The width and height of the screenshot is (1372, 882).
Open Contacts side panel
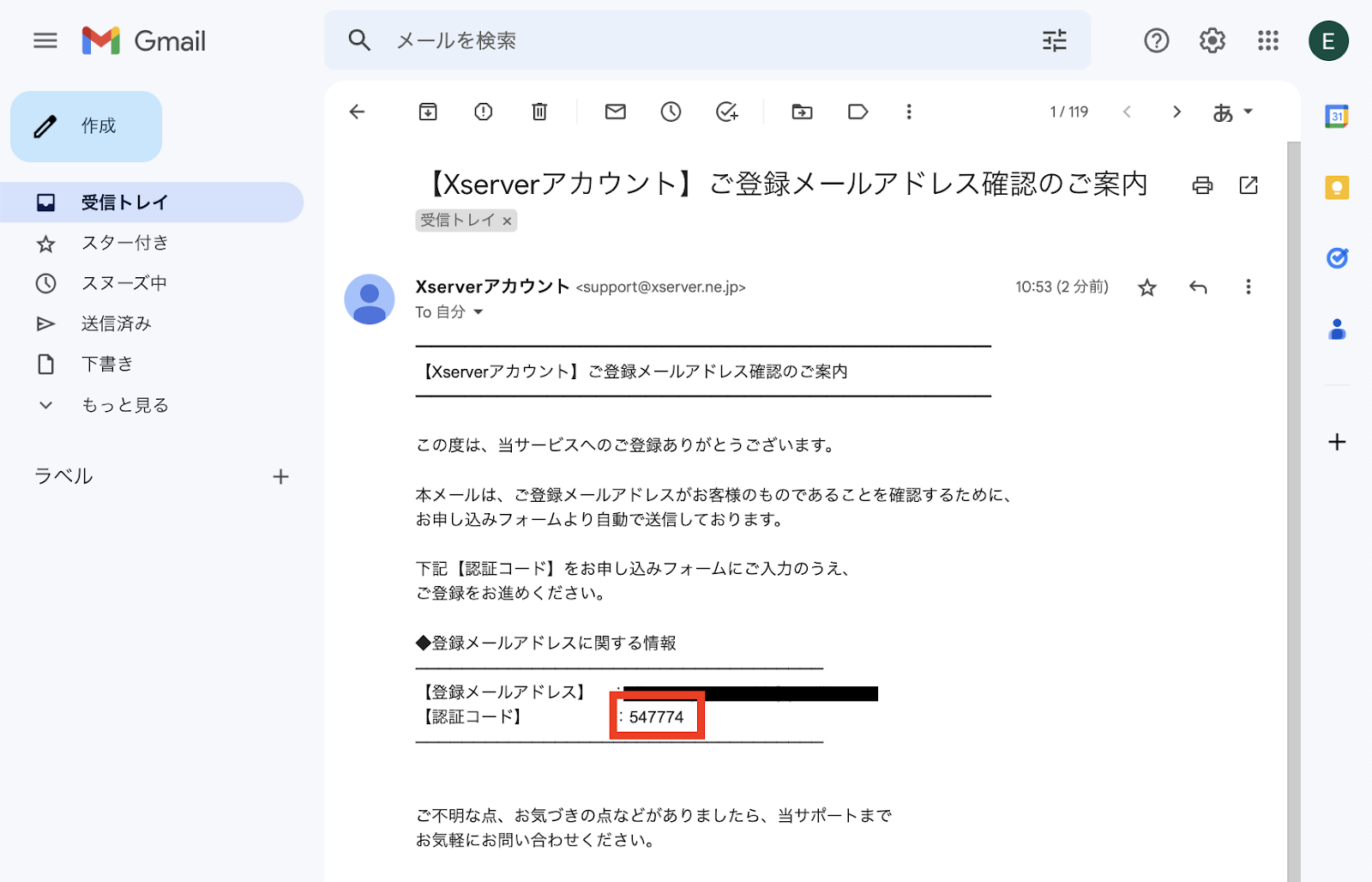tap(1337, 329)
